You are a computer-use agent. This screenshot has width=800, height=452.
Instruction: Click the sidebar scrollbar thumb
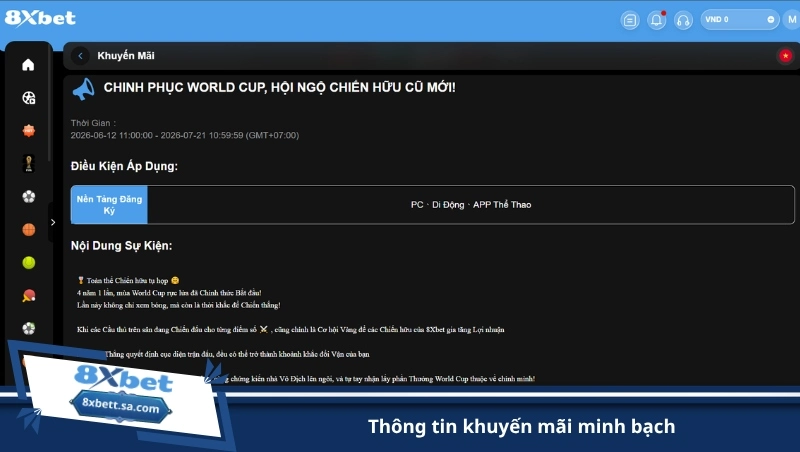[49, 102]
